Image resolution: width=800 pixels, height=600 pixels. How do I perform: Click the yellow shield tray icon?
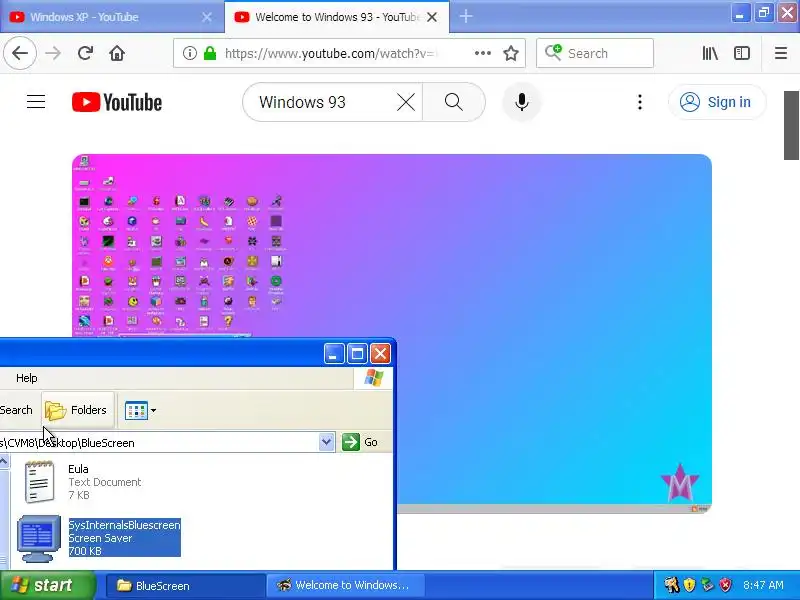(689, 585)
